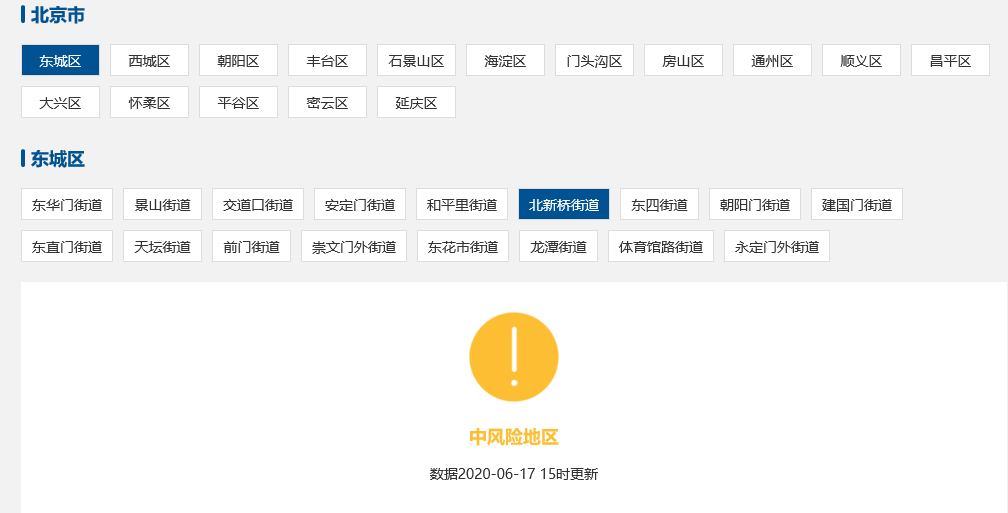Image resolution: width=1008 pixels, height=513 pixels.
Task: Click the 中风险地区 risk level text
Action: coord(514,438)
